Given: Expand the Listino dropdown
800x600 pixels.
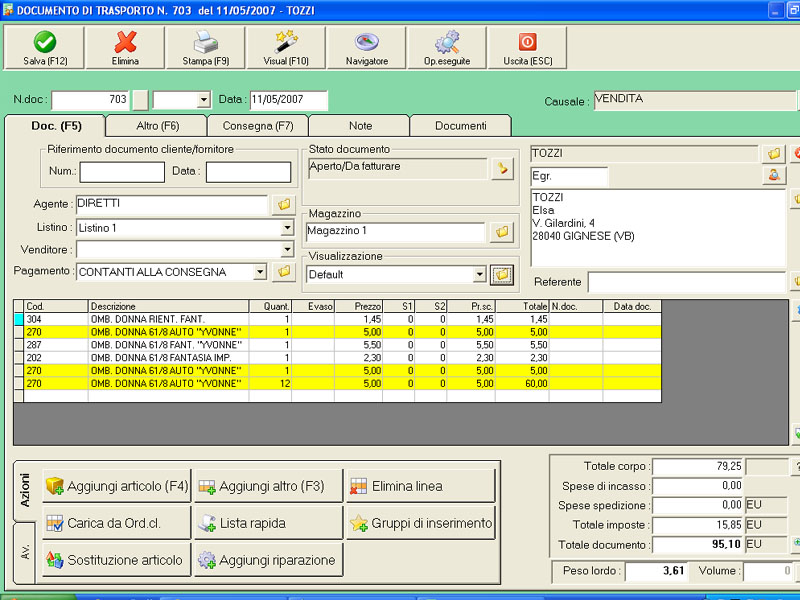Looking at the screenshot, I should (287, 228).
